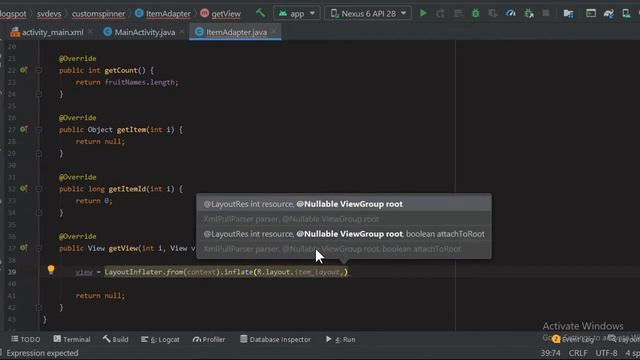Open the app run configuration dropdown
This screenshot has height=360, width=640.
pyautogui.click(x=297, y=13)
